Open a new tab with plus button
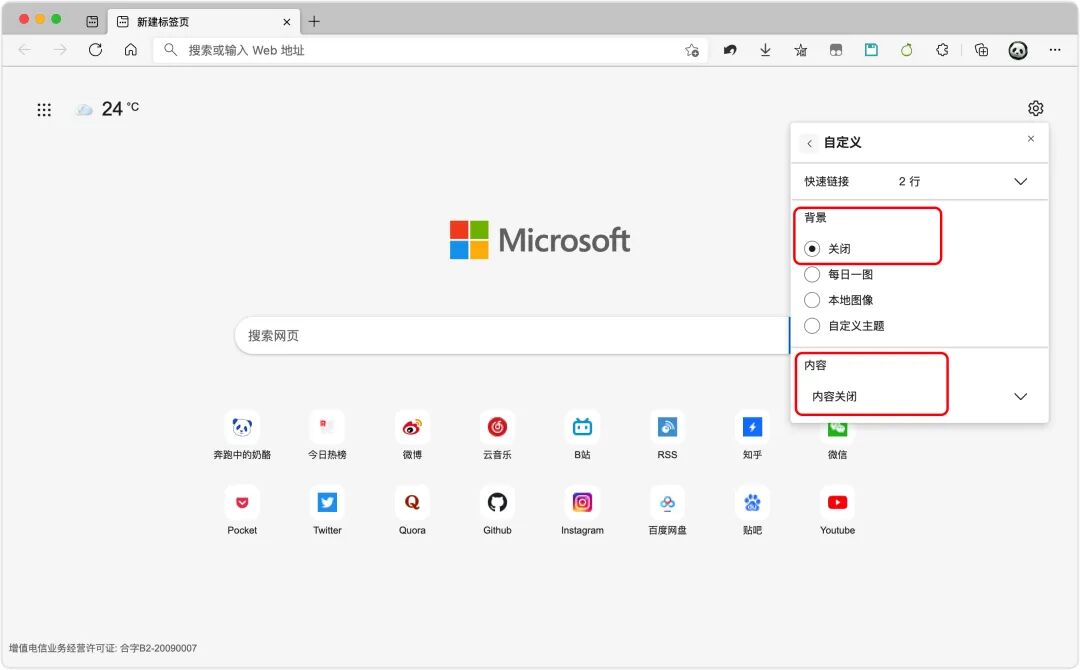Viewport: 1080px width, 670px height. 314,21
